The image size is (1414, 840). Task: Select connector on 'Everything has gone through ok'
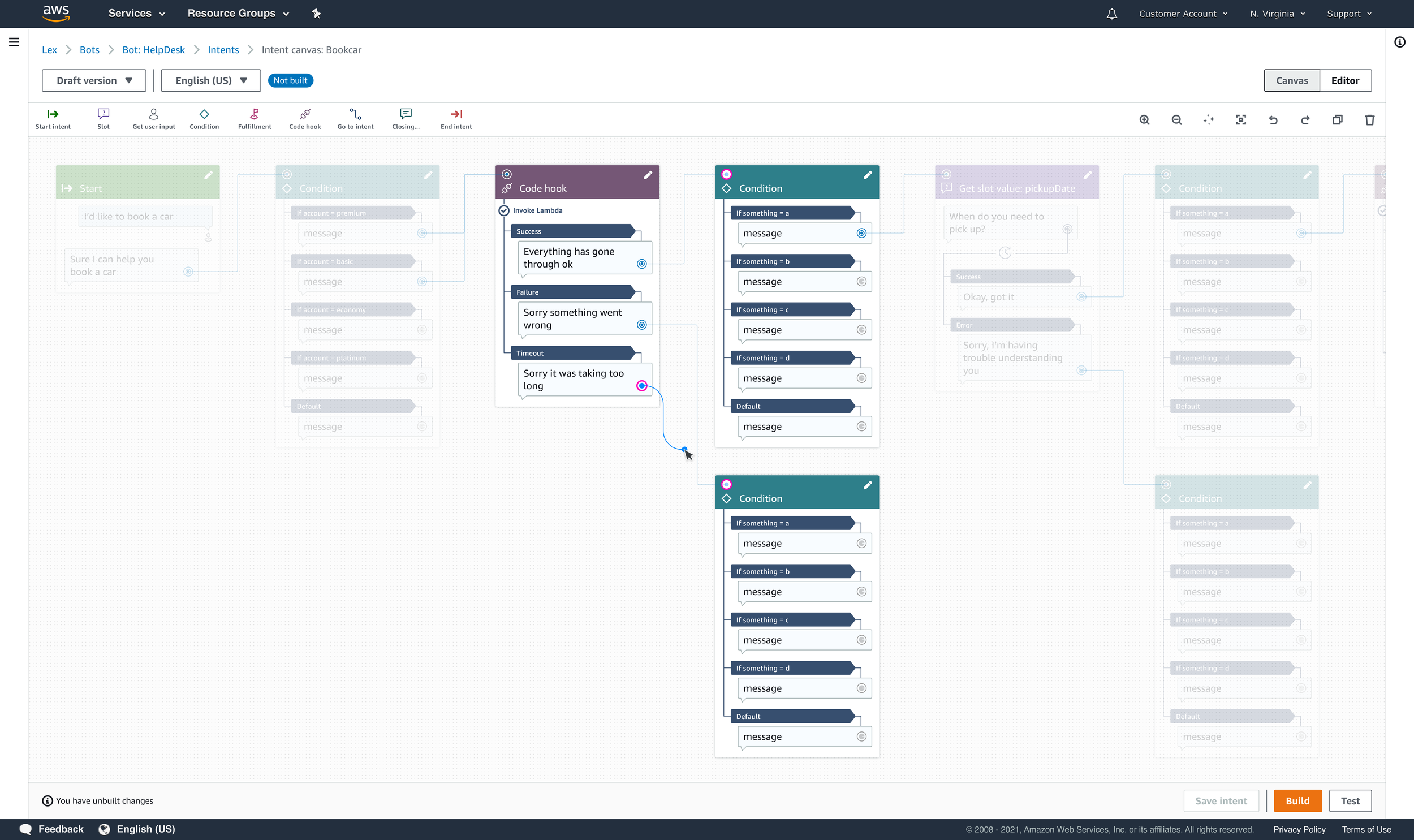tap(641, 264)
